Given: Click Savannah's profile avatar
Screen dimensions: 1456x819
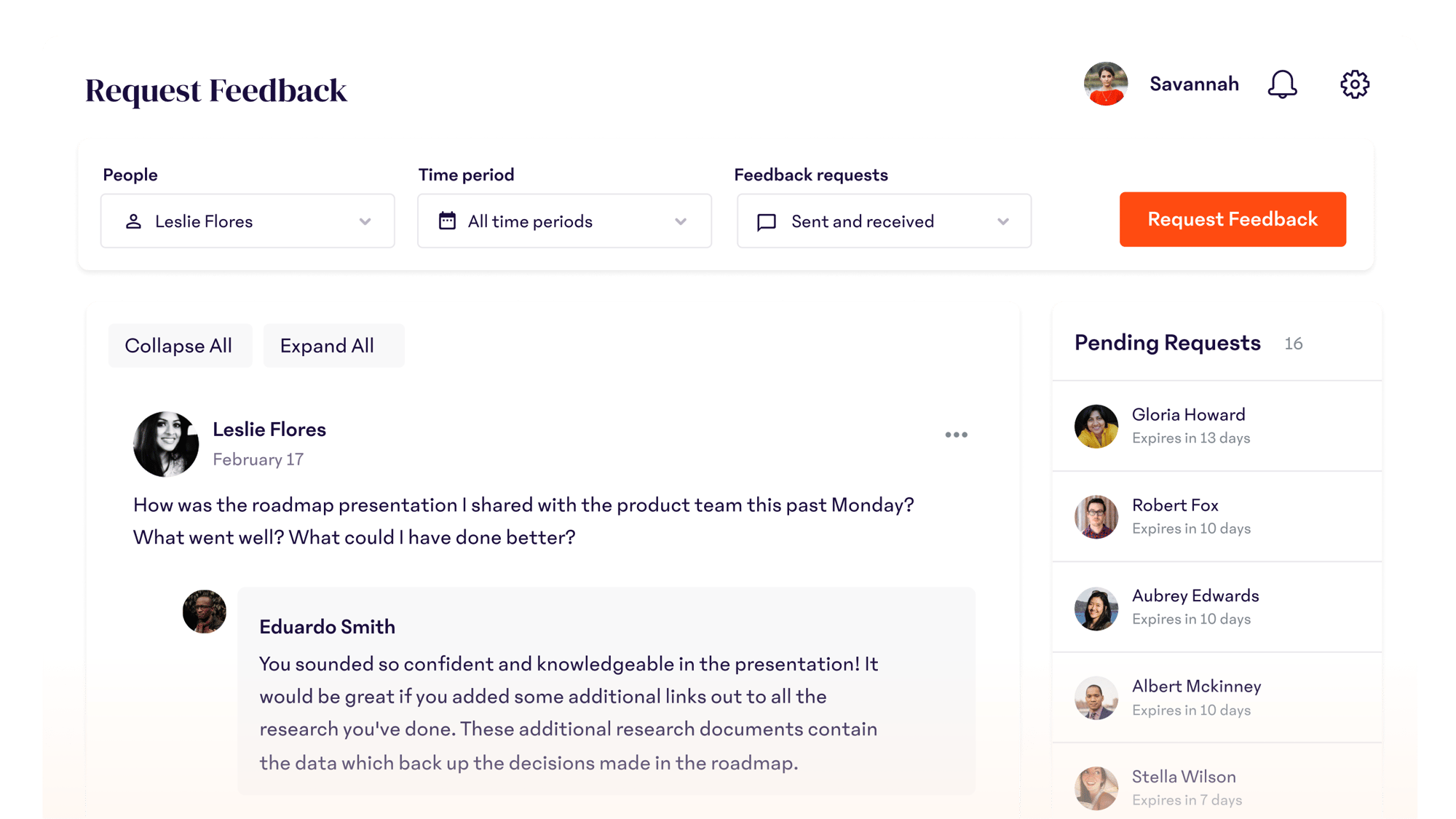Looking at the screenshot, I should pos(1105,84).
